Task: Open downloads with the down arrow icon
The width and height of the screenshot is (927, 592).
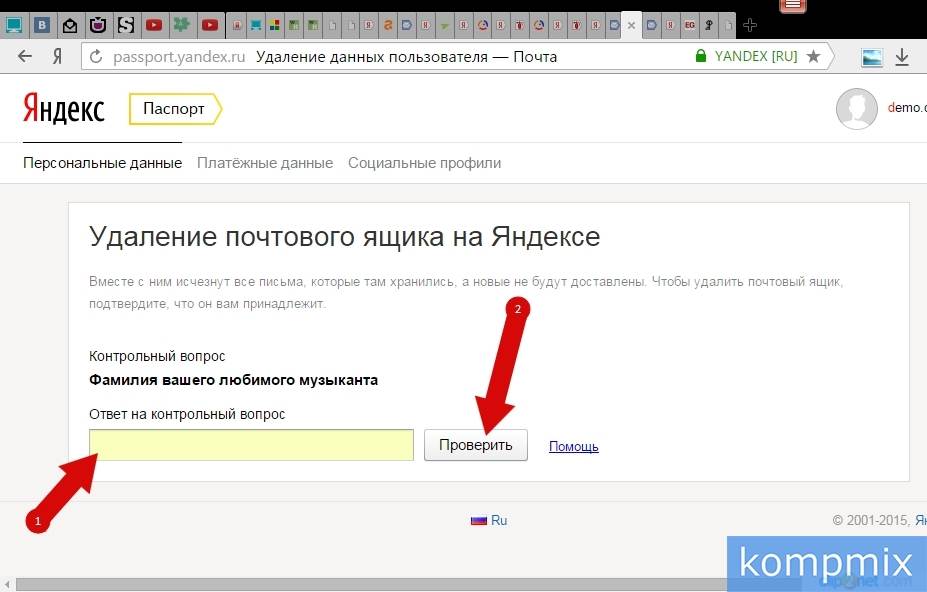Action: (902, 57)
